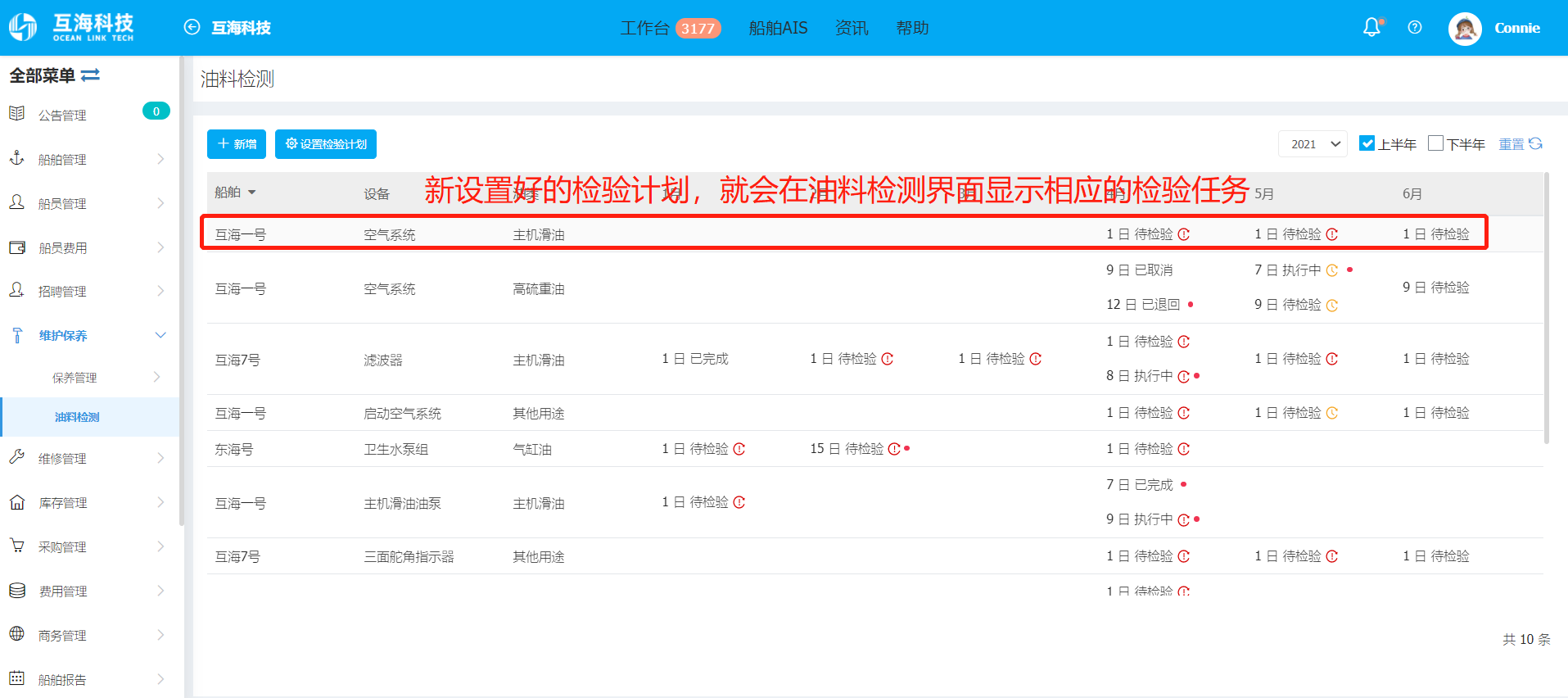Expand the 保养管理 submenu chevron
The image size is (1568, 698).
click(x=156, y=377)
